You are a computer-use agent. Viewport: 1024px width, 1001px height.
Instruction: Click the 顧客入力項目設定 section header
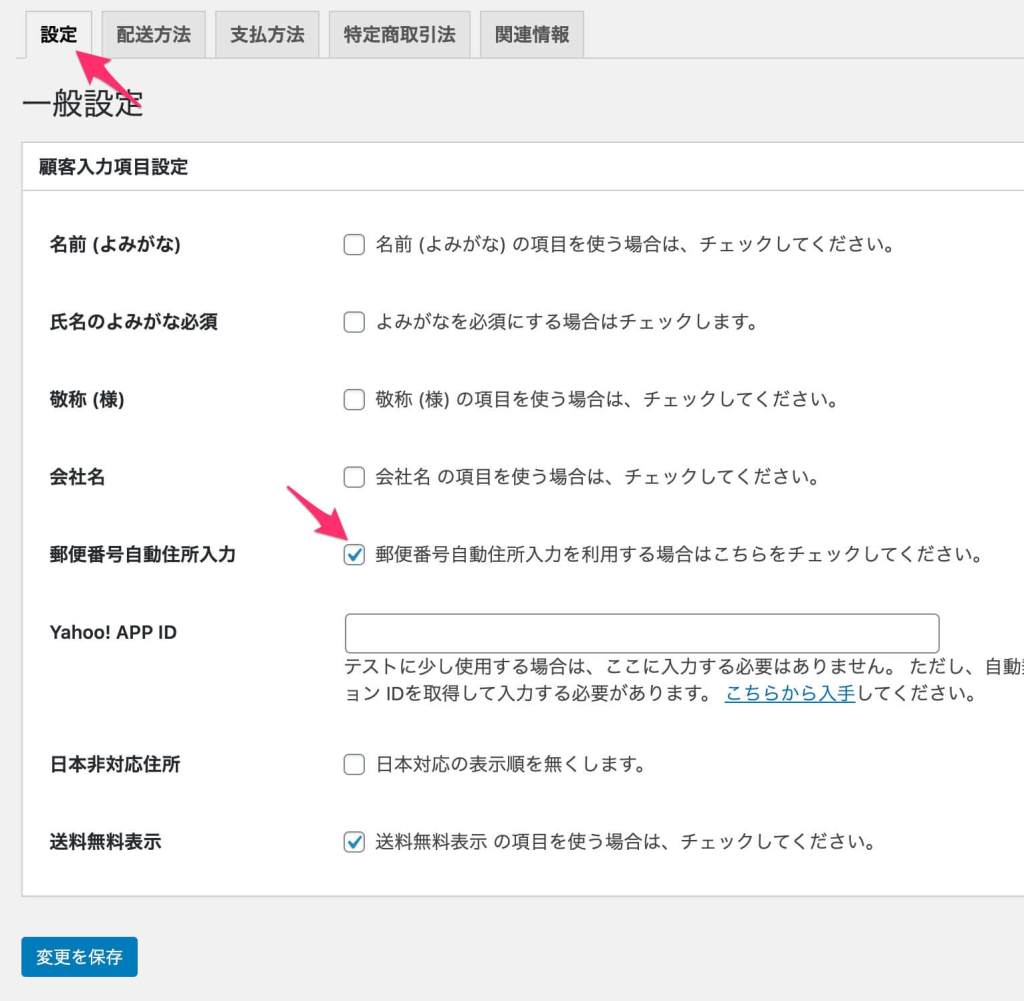click(x=114, y=167)
